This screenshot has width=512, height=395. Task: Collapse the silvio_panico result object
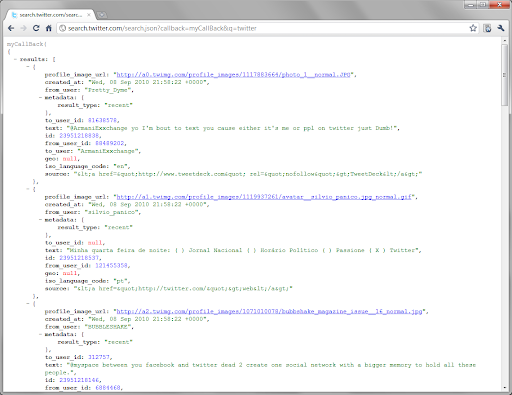point(28,189)
